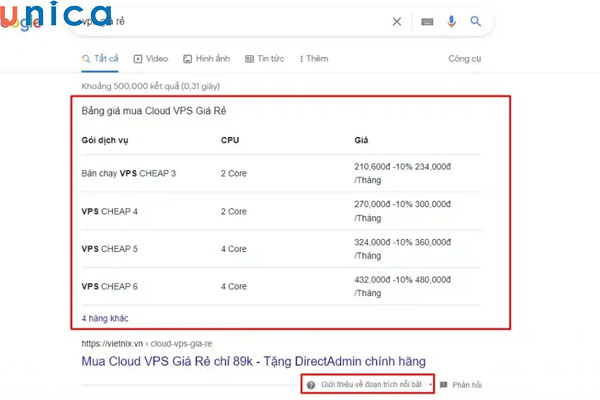Screen dimensions: 600x400
Task: Open the on-screen keyboard icon
Action: point(427,22)
